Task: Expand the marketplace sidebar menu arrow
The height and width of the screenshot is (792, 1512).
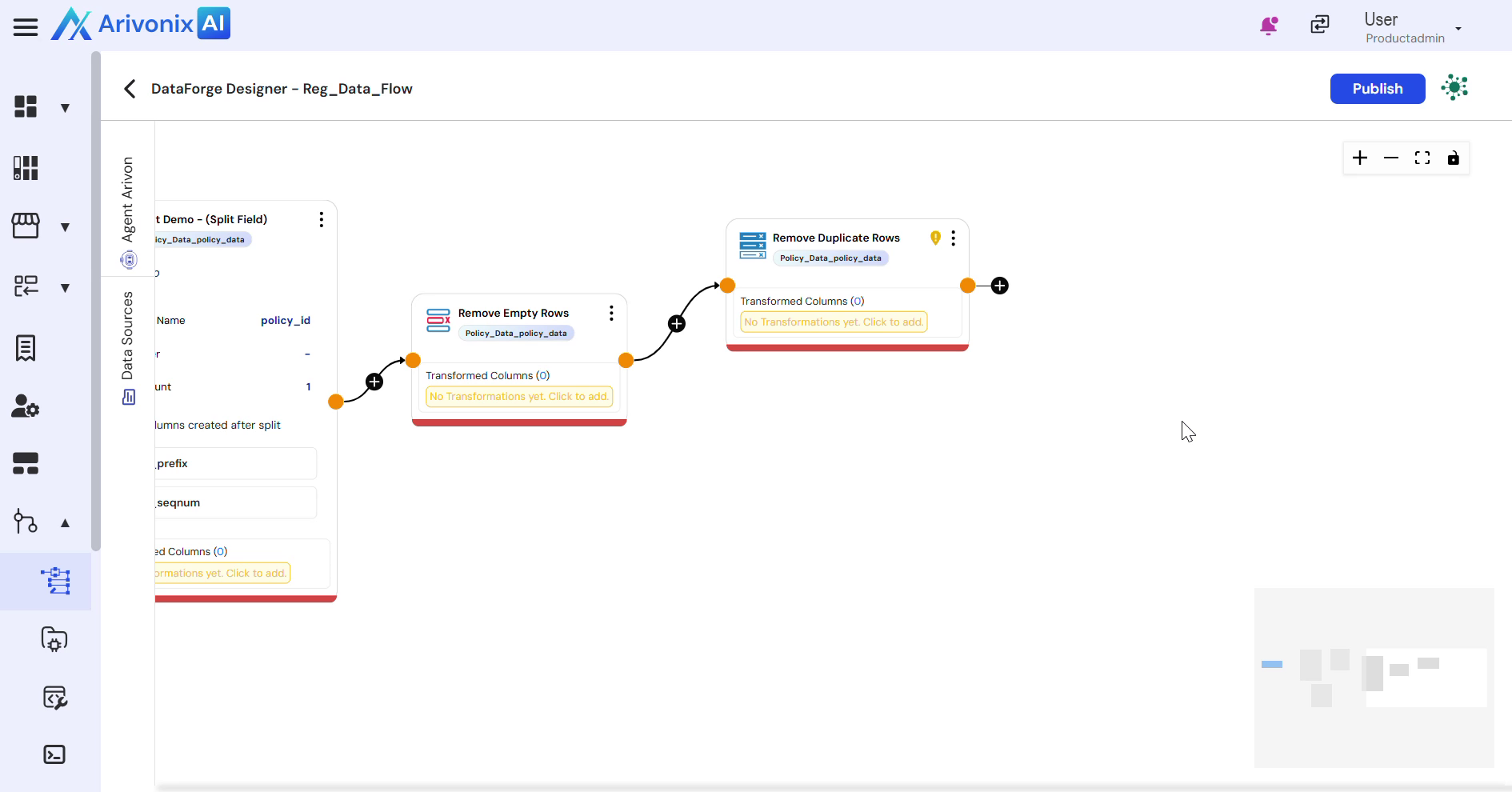Action: [66, 227]
